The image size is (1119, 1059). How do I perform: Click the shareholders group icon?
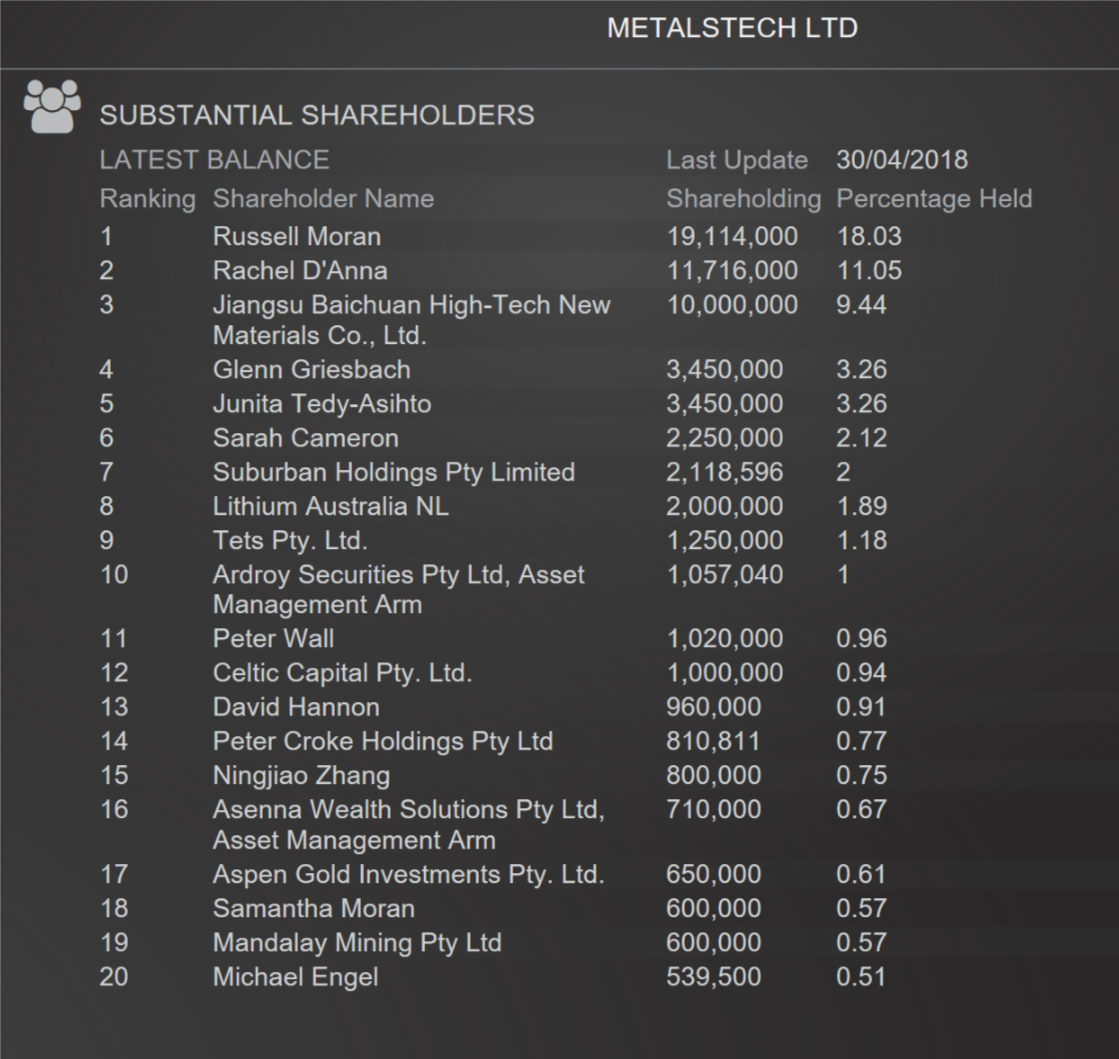(x=52, y=106)
